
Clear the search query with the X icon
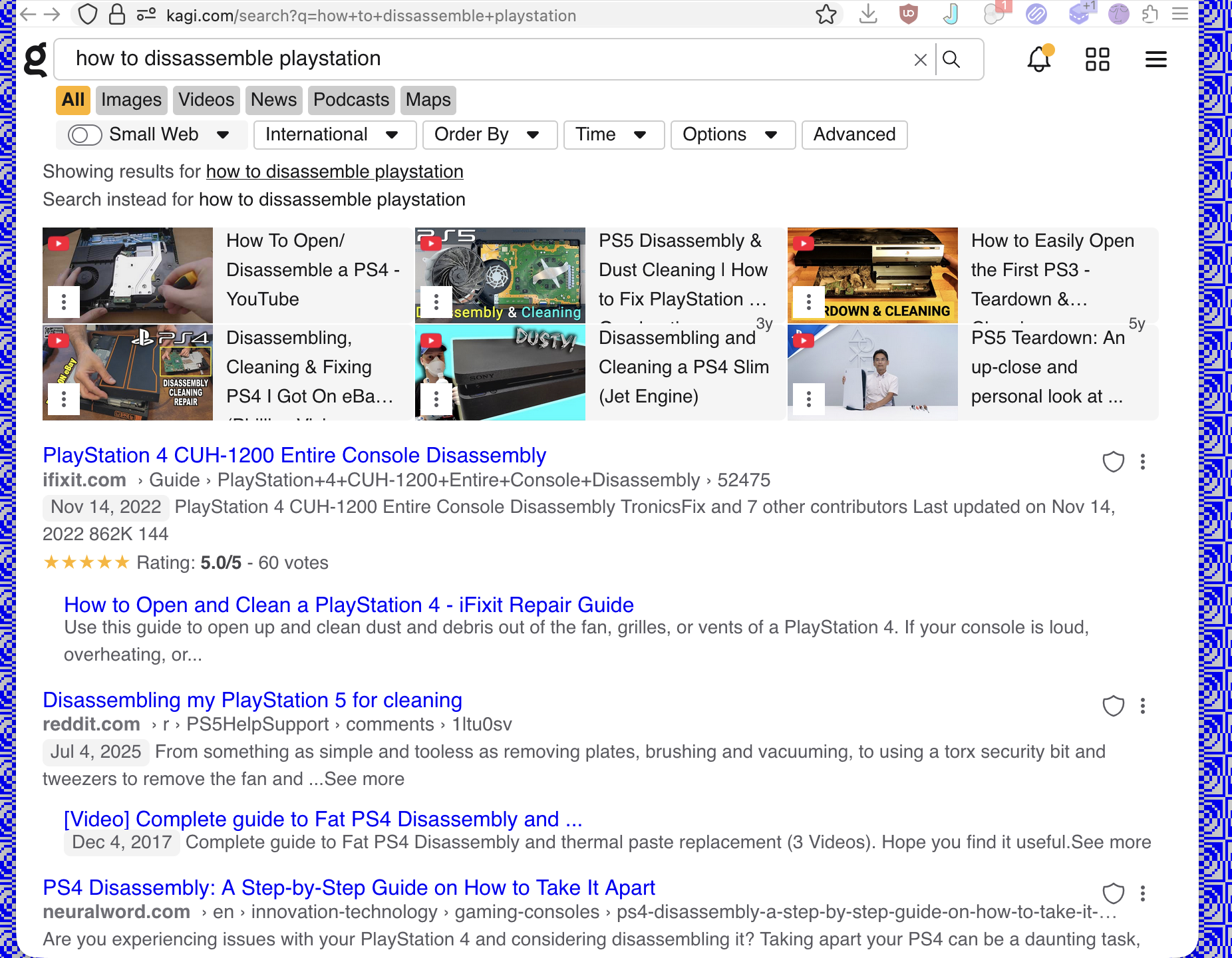pyautogui.click(x=920, y=59)
